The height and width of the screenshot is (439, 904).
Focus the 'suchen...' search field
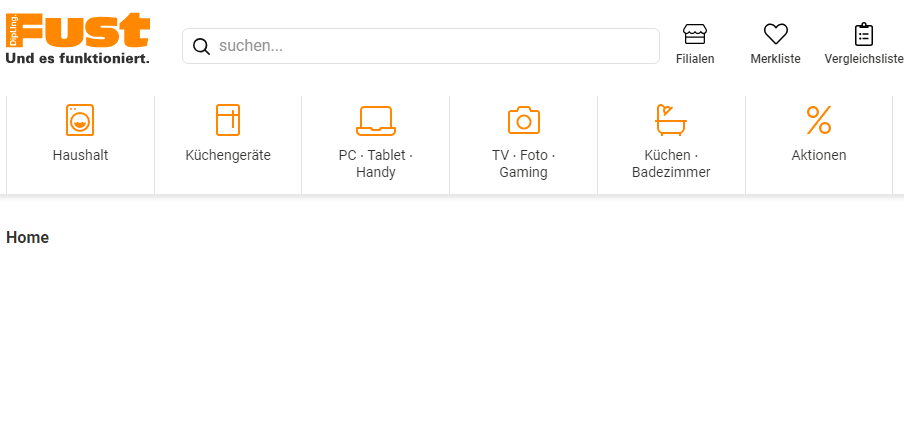click(430, 46)
